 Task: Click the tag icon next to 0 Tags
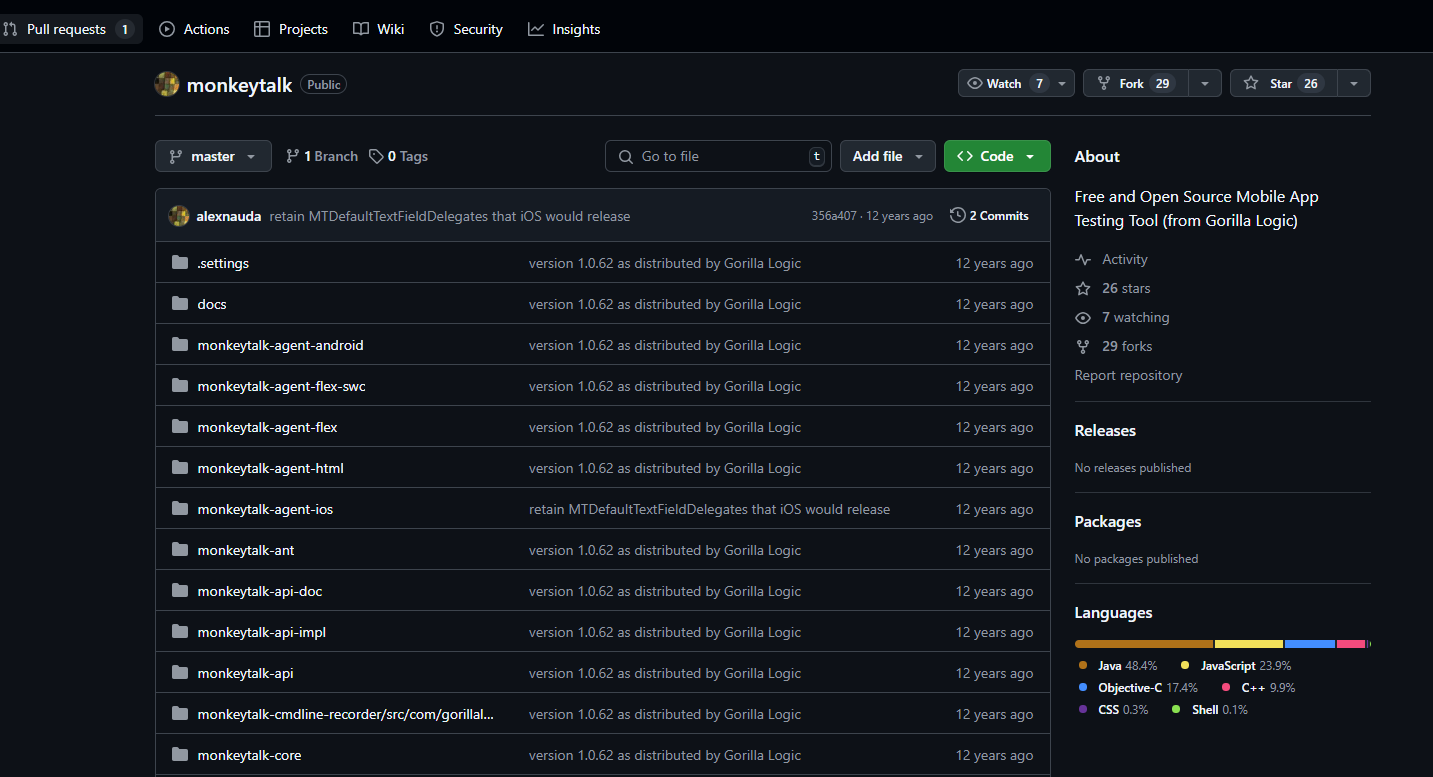pos(376,156)
